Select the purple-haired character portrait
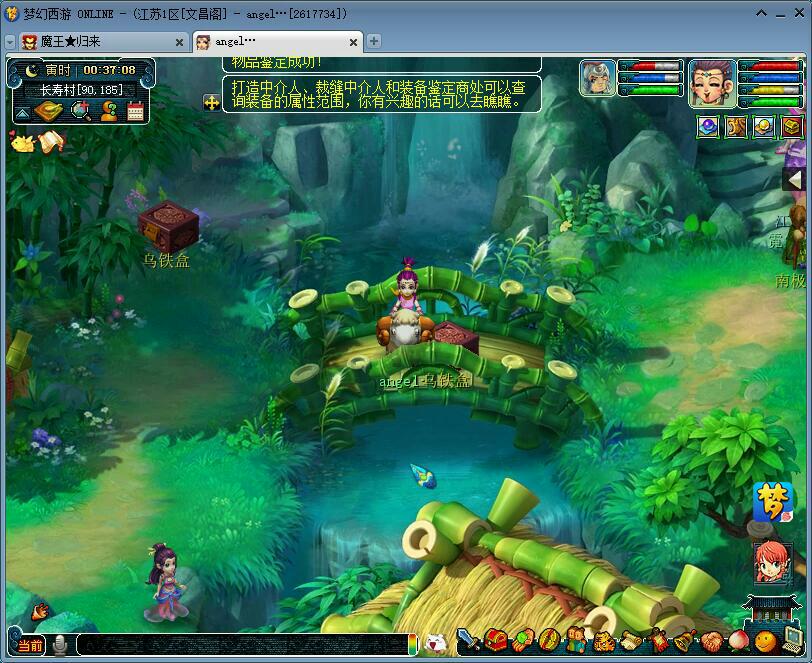Viewport: 812px width, 663px height. [713, 83]
